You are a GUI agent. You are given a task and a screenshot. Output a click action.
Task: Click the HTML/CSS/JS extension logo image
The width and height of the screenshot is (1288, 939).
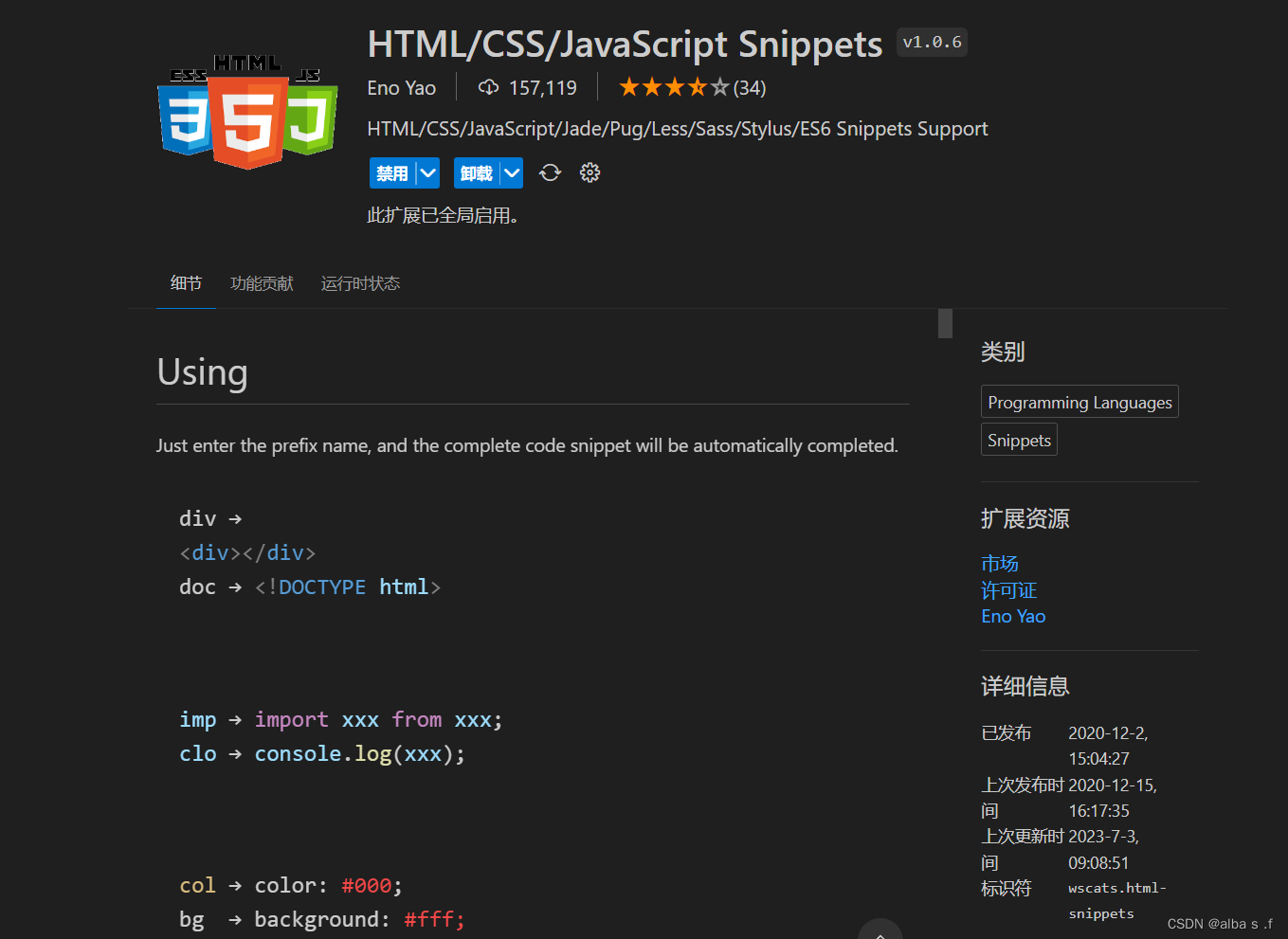pyautogui.click(x=247, y=112)
